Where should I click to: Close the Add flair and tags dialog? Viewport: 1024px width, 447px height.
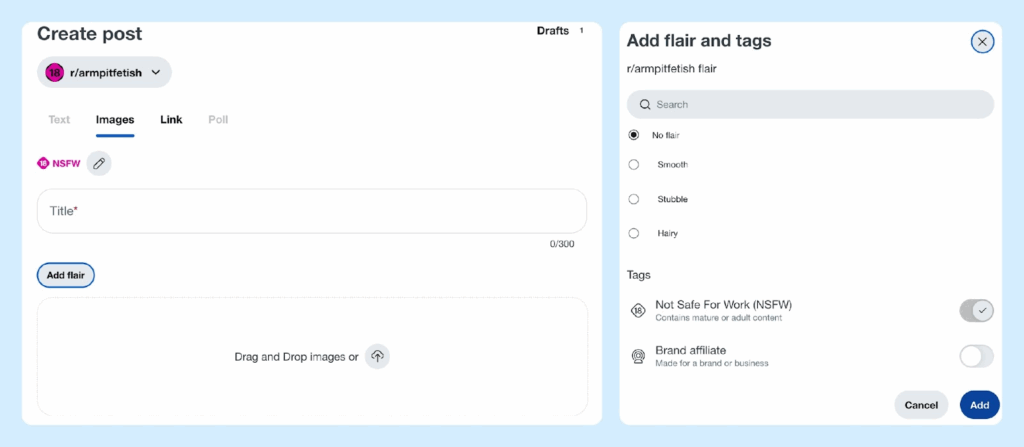coord(982,41)
